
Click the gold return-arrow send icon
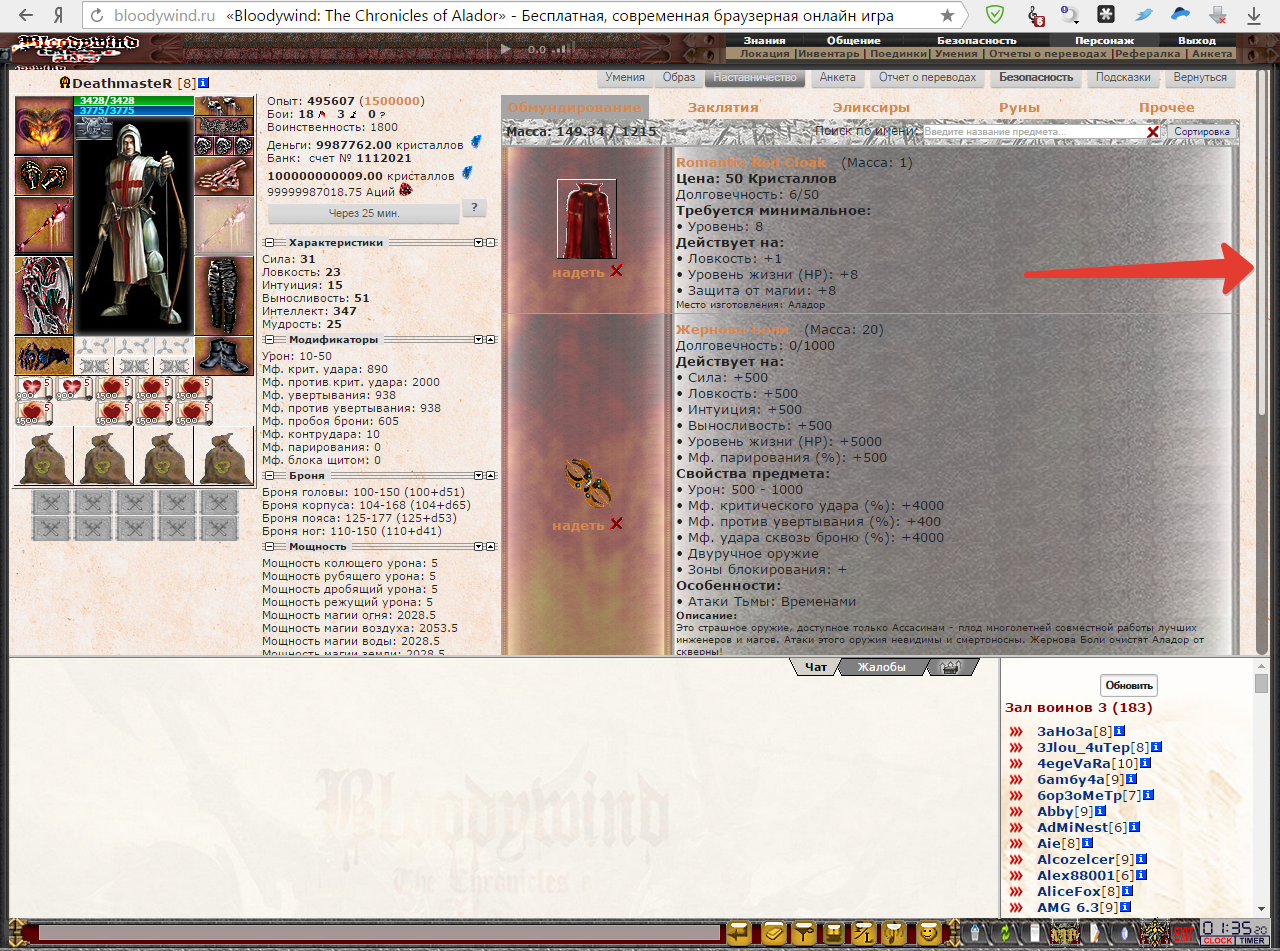pyautogui.click(x=739, y=934)
